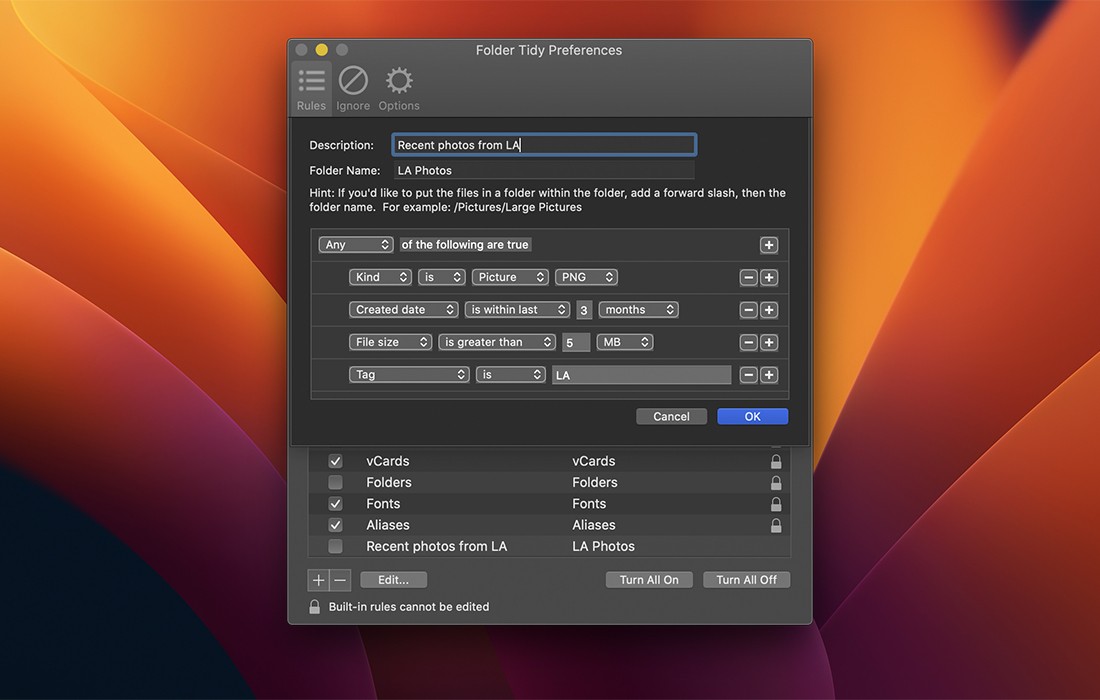
Task: Enable the Recent photos from LA rule
Action: (336, 547)
